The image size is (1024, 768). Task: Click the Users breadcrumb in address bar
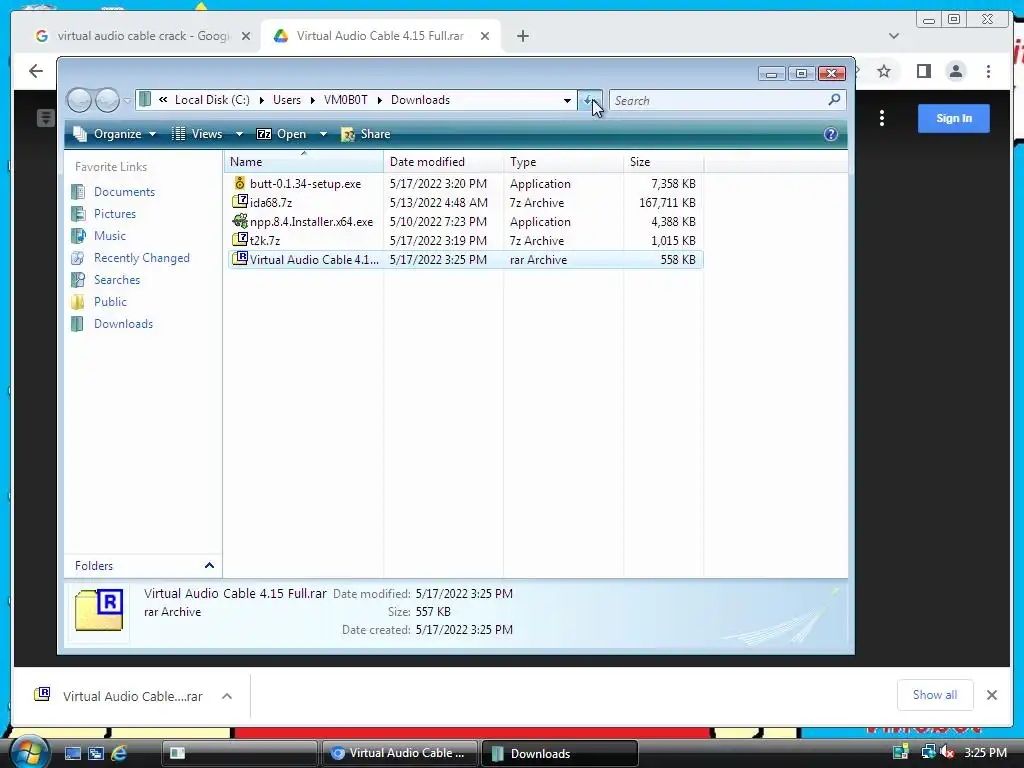coord(287,100)
